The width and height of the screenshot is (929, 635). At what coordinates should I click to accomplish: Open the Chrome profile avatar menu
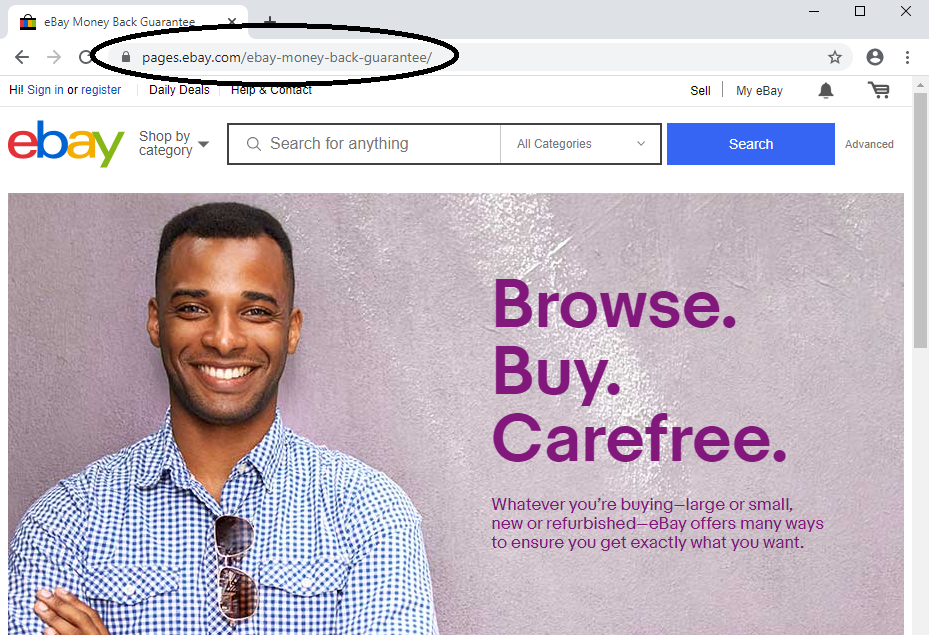click(x=874, y=57)
